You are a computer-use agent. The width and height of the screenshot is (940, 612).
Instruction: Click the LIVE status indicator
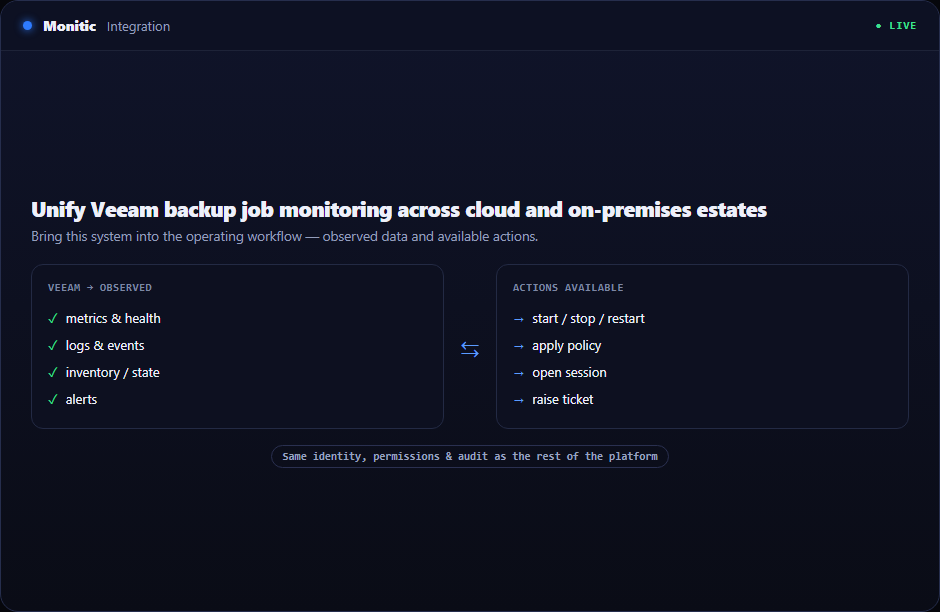click(x=896, y=26)
